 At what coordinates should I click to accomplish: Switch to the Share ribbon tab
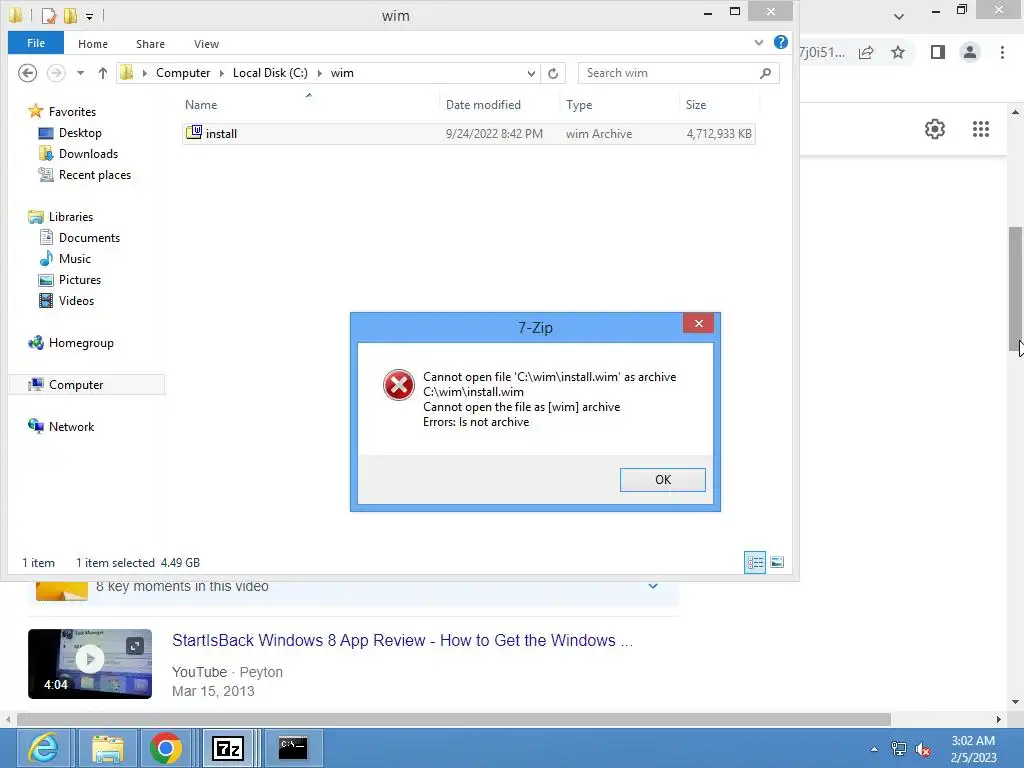pyautogui.click(x=150, y=44)
